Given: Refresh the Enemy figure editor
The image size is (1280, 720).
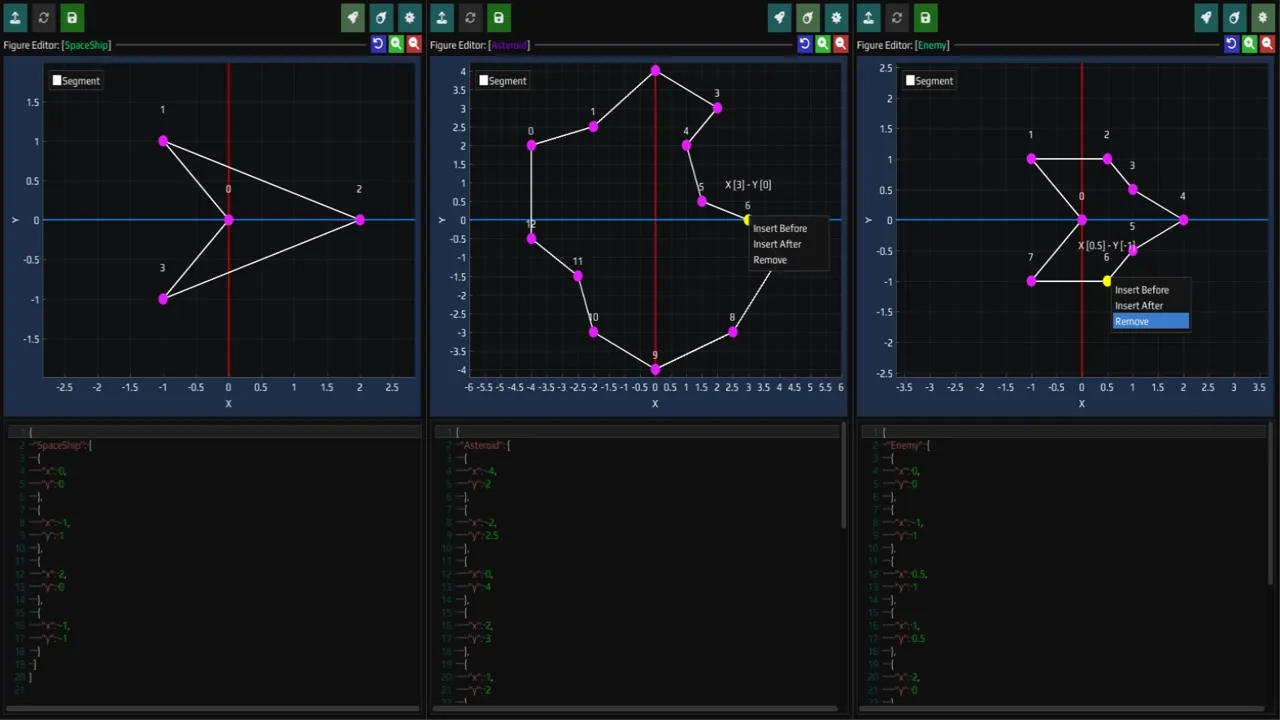Looking at the screenshot, I should pos(896,17).
